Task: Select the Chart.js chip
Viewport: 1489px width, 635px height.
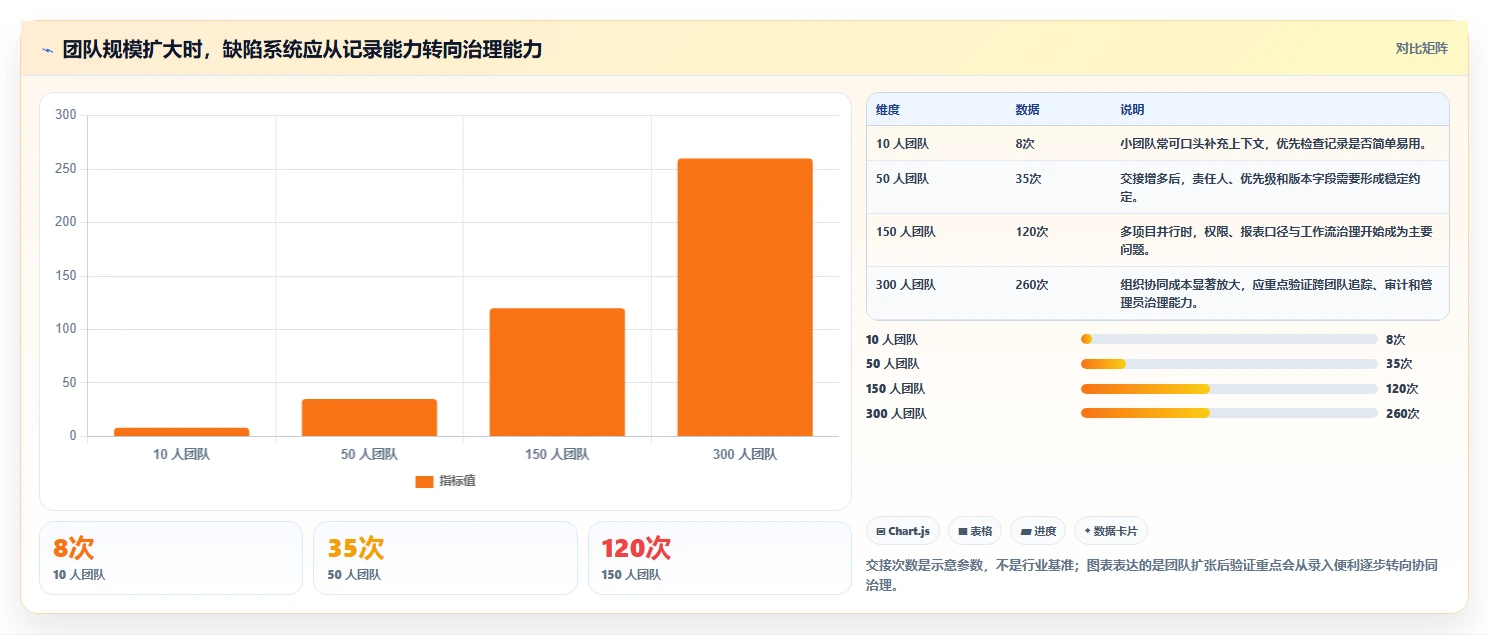Action: (x=903, y=531)
